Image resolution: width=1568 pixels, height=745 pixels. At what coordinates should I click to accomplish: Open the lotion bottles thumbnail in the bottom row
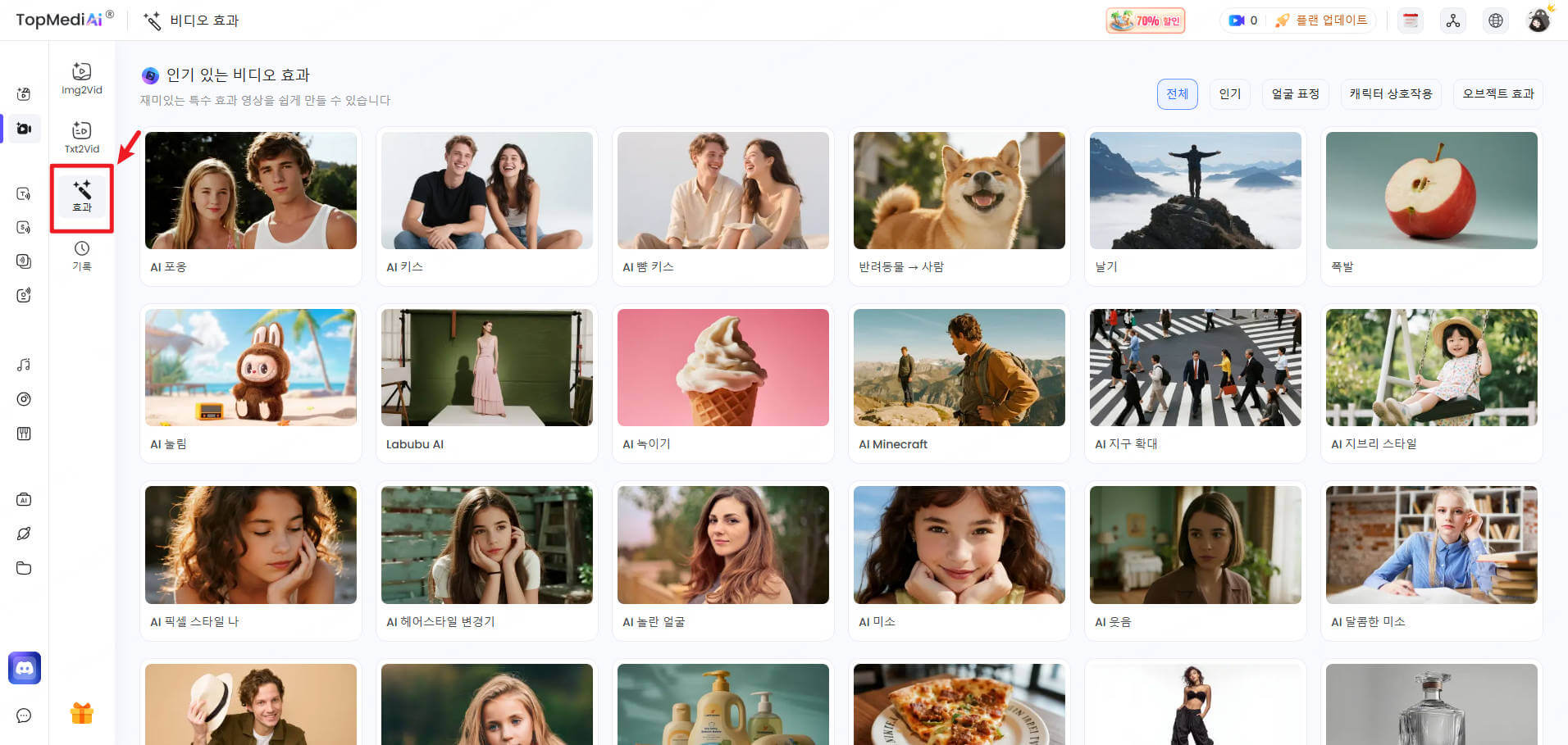point(723,704)
